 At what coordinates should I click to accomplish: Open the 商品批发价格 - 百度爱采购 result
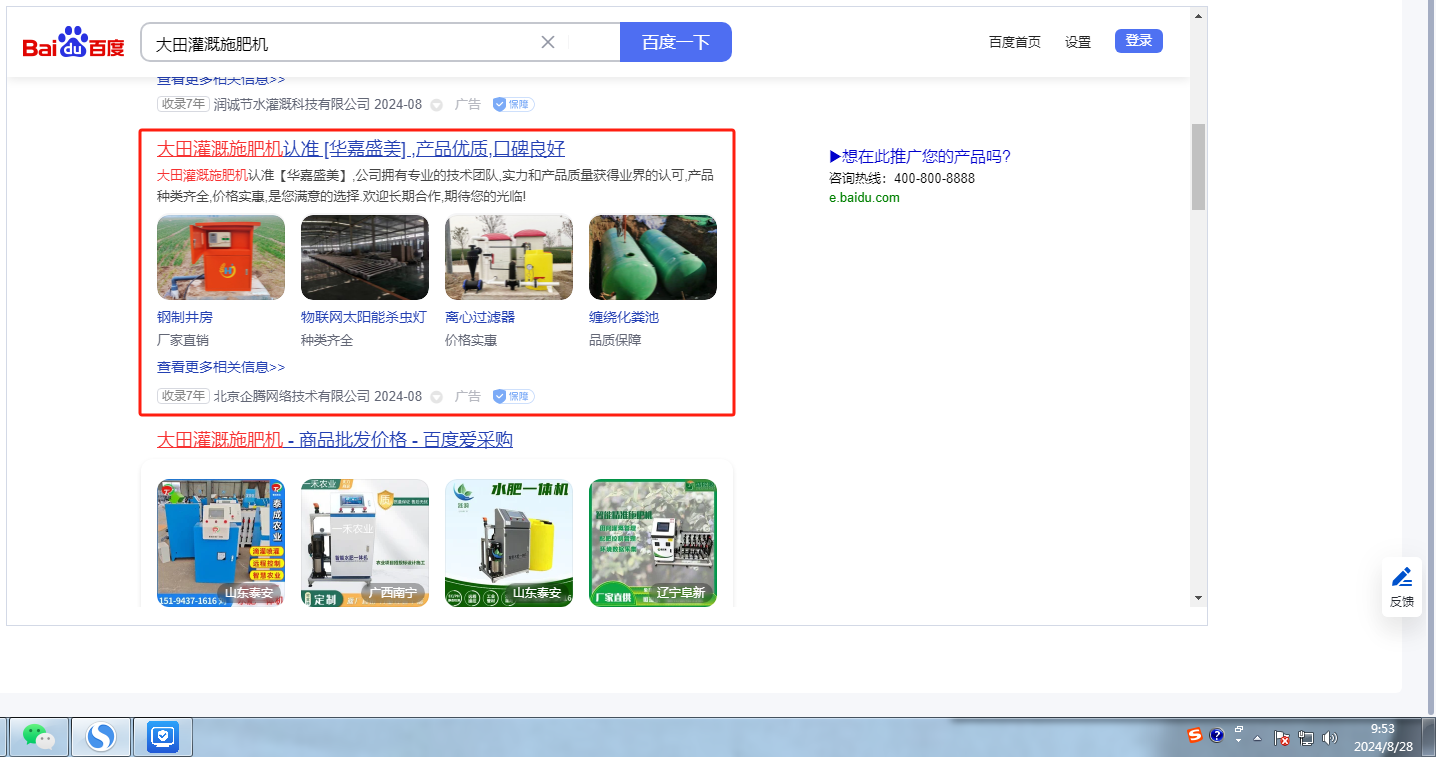(x=335, y=440)
